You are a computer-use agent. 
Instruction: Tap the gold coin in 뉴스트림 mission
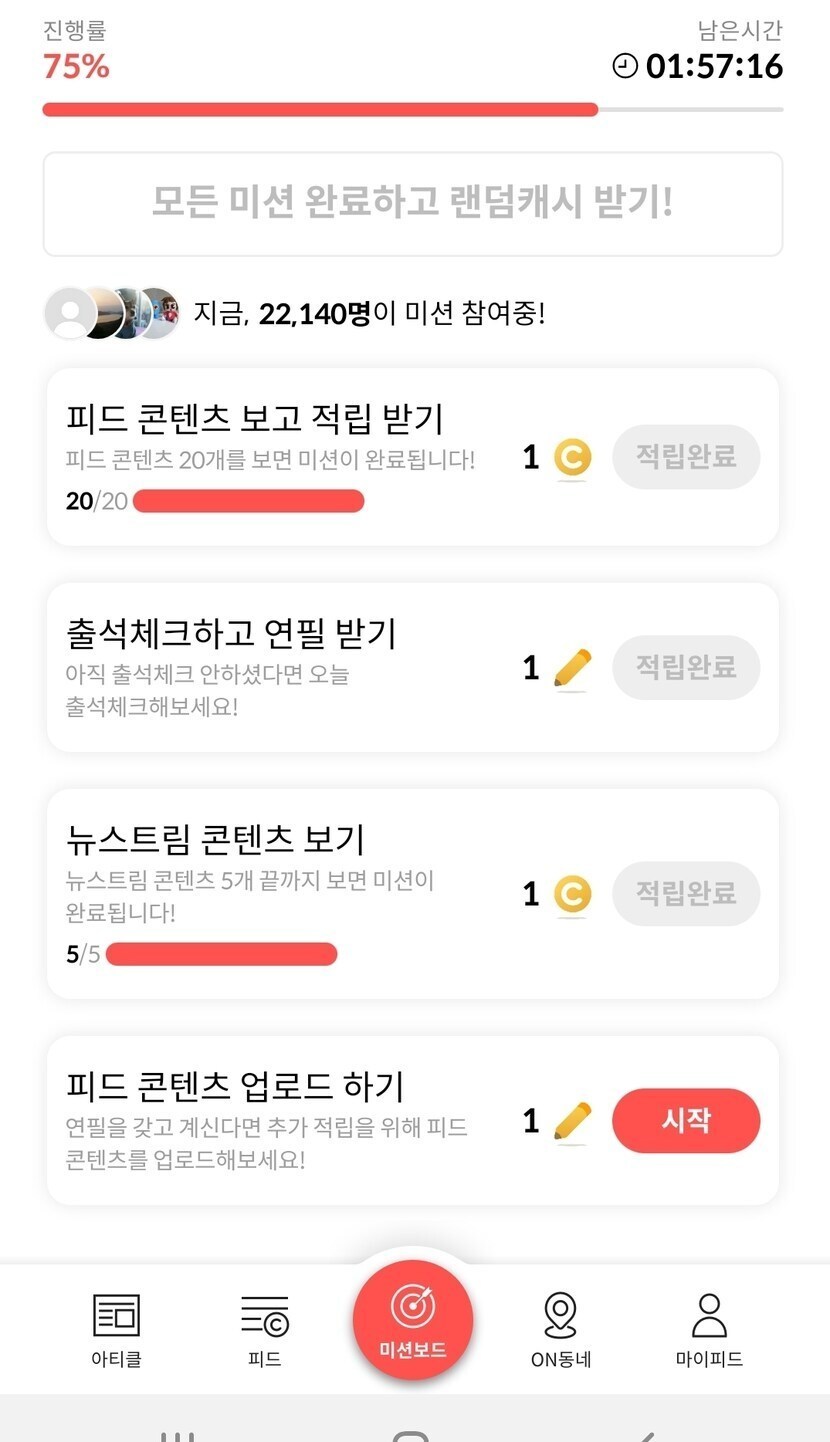(x=572, y=894)
